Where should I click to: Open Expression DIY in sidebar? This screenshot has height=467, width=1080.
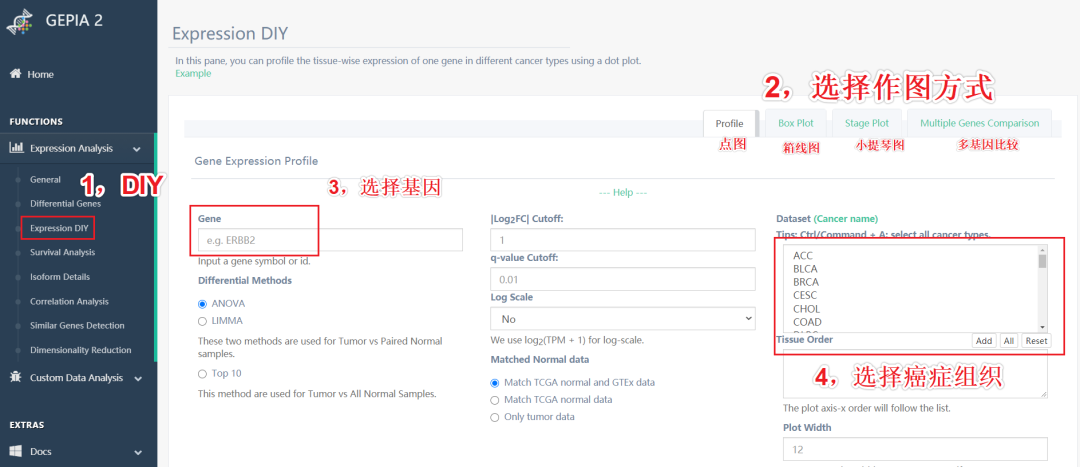click(58, 228)
